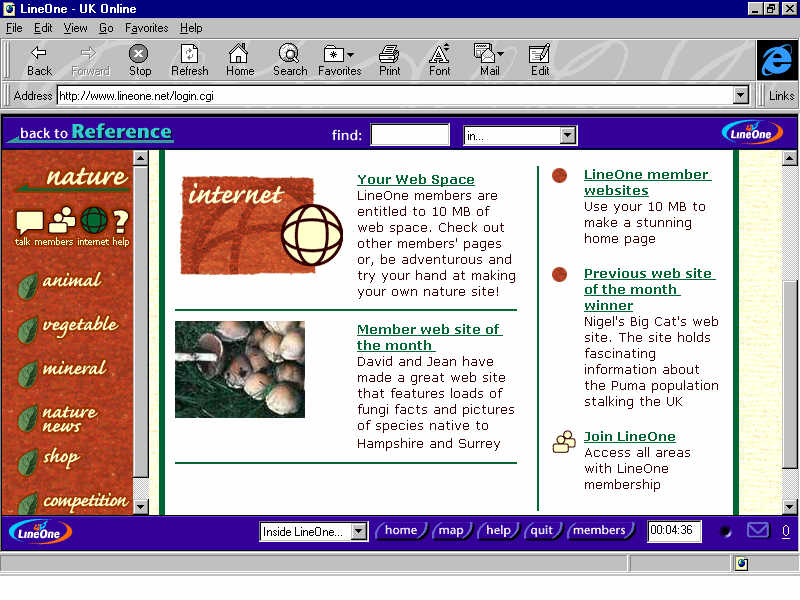Follow the back to Reference link
Screen dimensions: 800x600
92,133
